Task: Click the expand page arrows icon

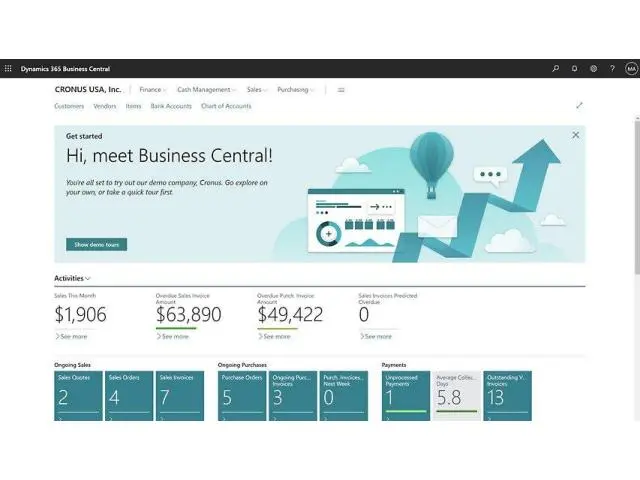Action: tap(580, 105)
